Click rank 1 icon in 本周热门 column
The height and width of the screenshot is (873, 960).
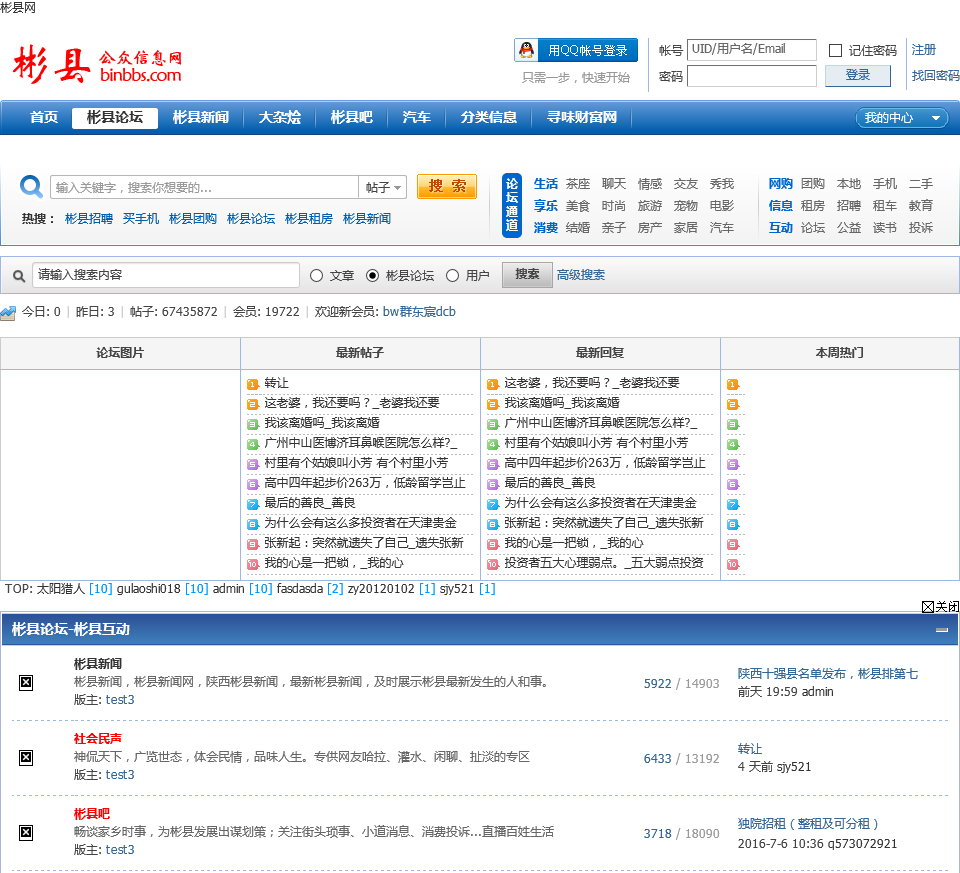[x=733, y=384]
